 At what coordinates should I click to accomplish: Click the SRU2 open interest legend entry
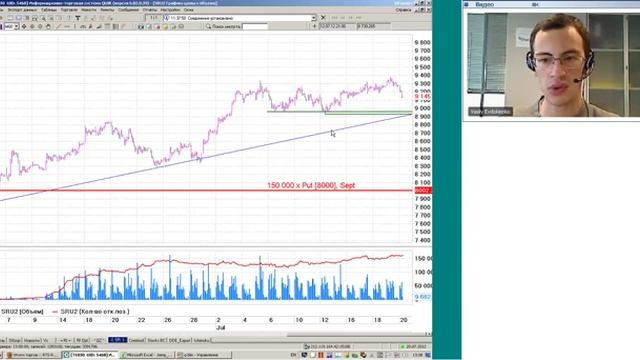coord(91,311)
